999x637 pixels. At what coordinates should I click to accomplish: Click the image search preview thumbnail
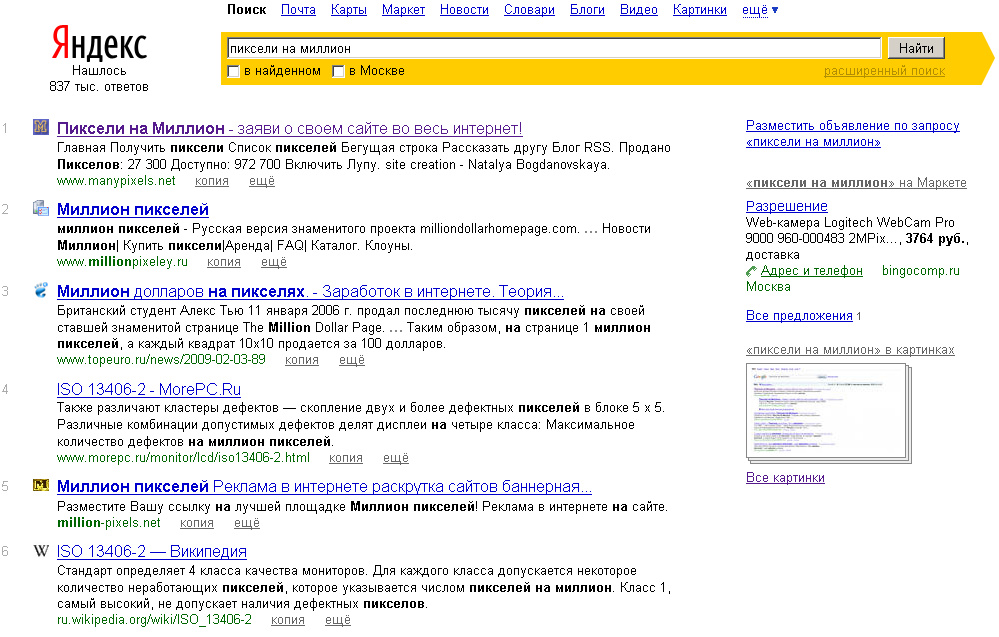(x=828, y=412)
